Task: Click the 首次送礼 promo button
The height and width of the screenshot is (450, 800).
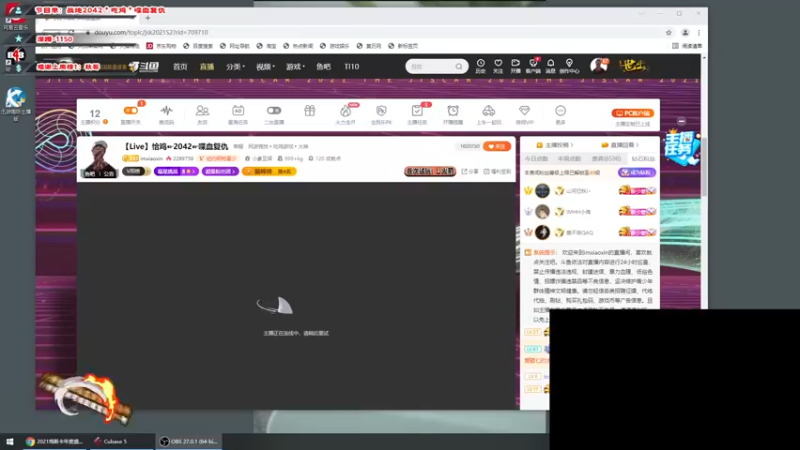Action: click(430, 171)
